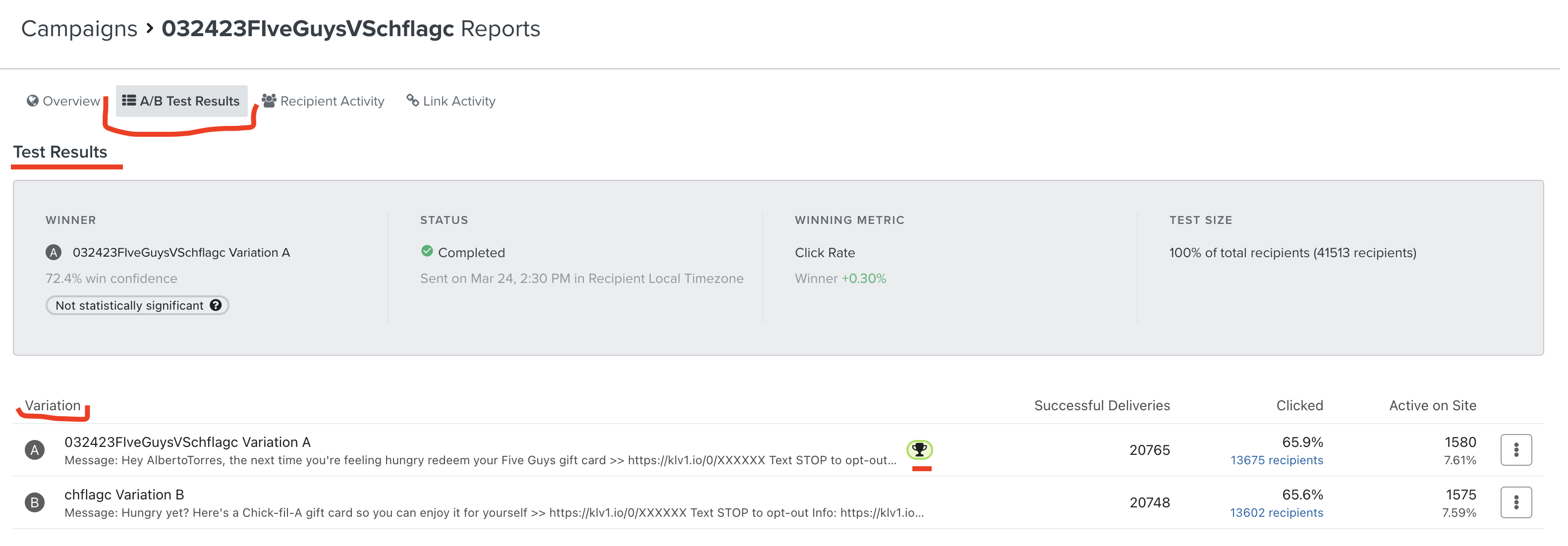1568x546 pixels.
Task: View 13602 recipients who clicked Variation B
Action: (1277, 512)
